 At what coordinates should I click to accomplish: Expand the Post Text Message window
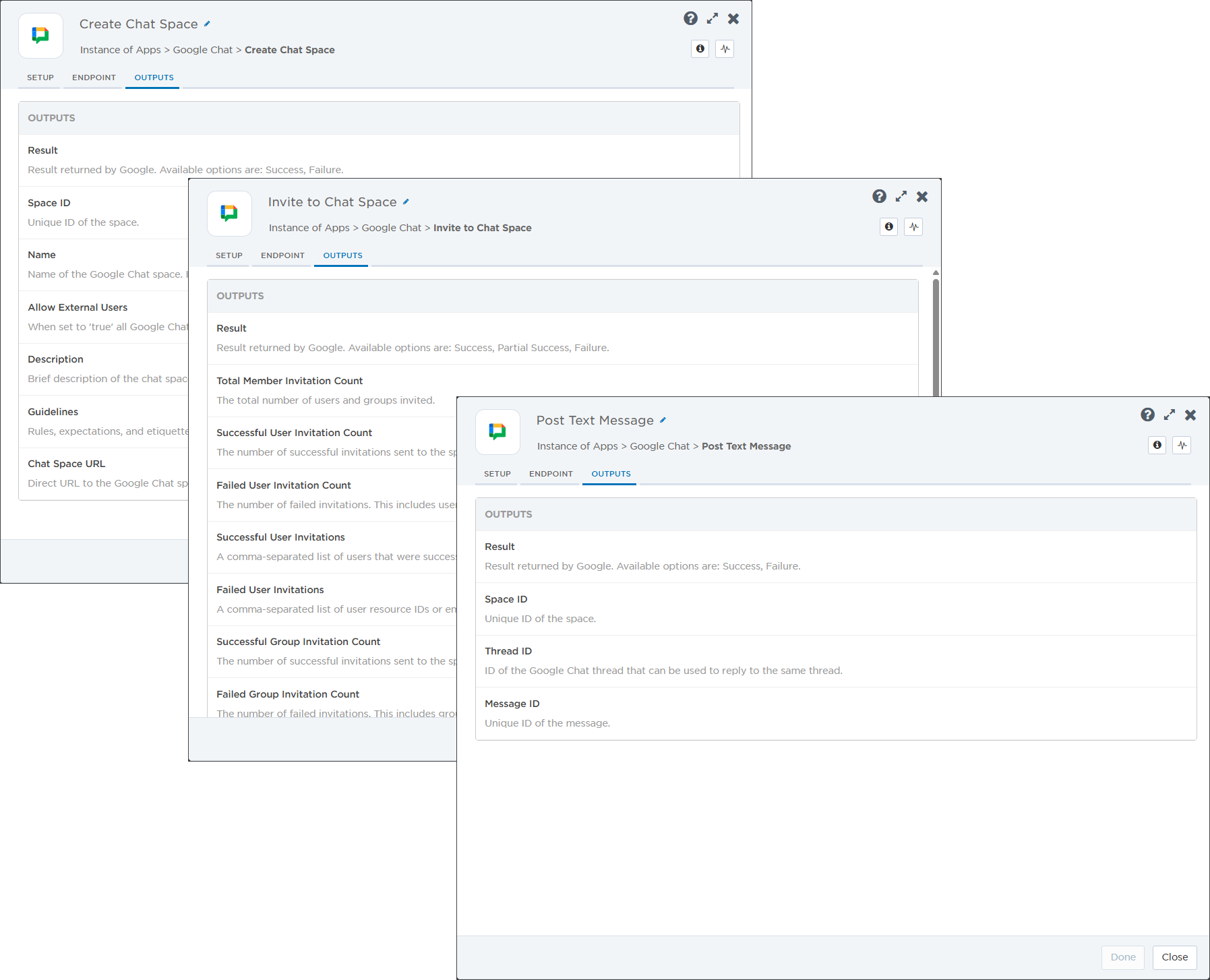tap(1170, 415)
